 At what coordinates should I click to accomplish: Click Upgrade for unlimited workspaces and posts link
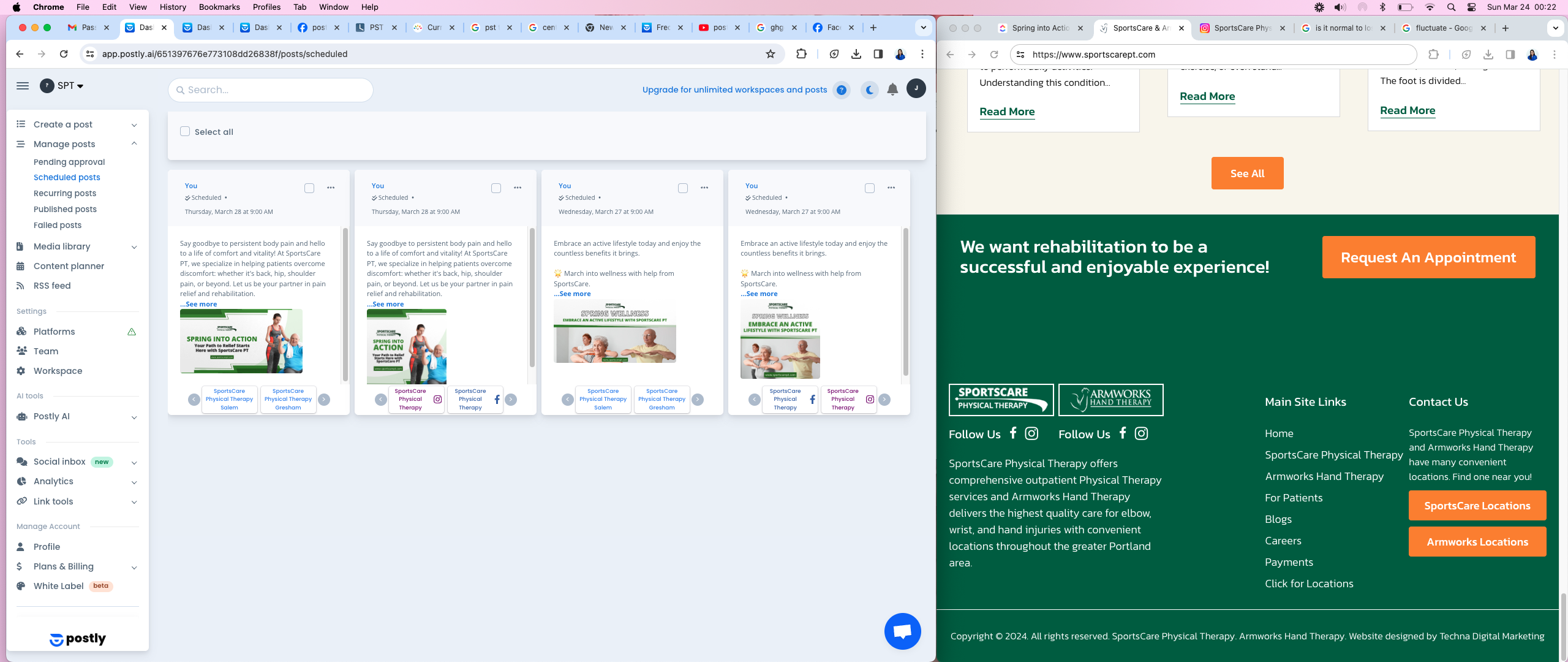(734, 90)
